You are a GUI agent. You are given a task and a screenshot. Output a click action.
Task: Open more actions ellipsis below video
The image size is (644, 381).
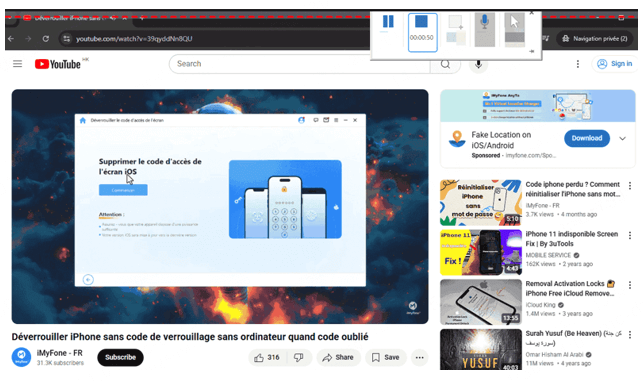[419, 358]
